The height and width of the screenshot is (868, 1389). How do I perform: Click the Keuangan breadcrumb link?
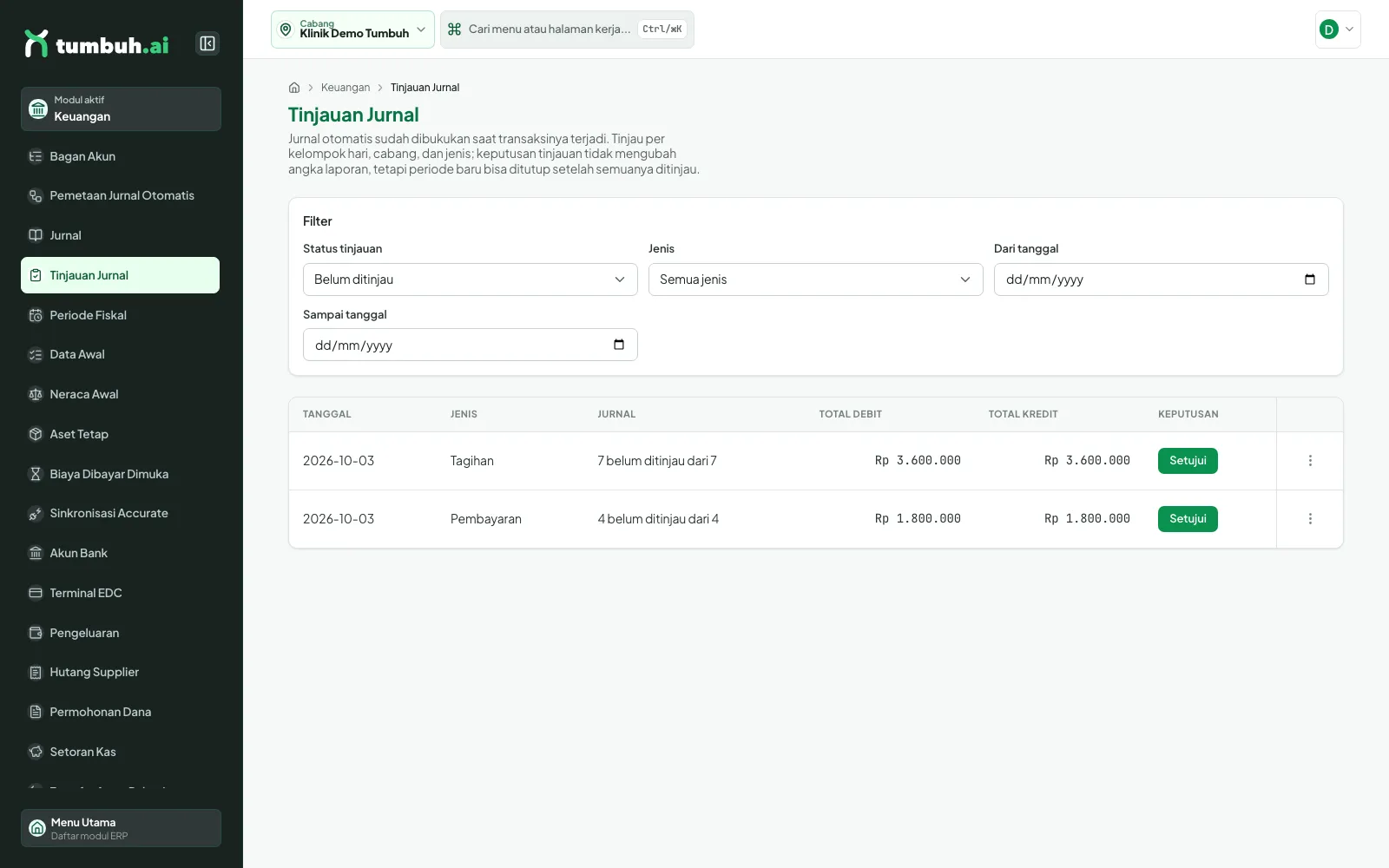pos(346,88)
